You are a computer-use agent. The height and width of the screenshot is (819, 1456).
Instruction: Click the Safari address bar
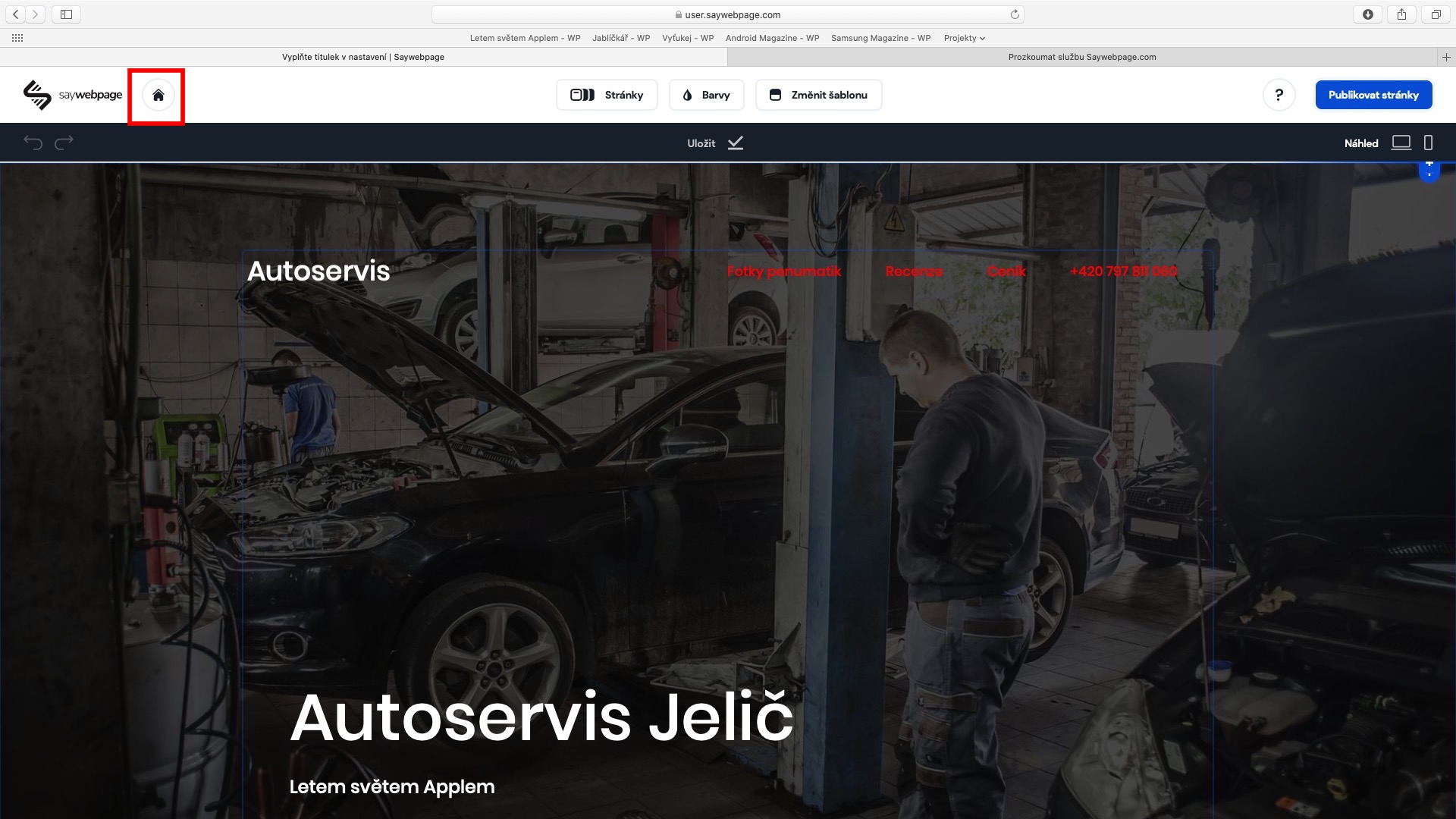pos(728,14)
